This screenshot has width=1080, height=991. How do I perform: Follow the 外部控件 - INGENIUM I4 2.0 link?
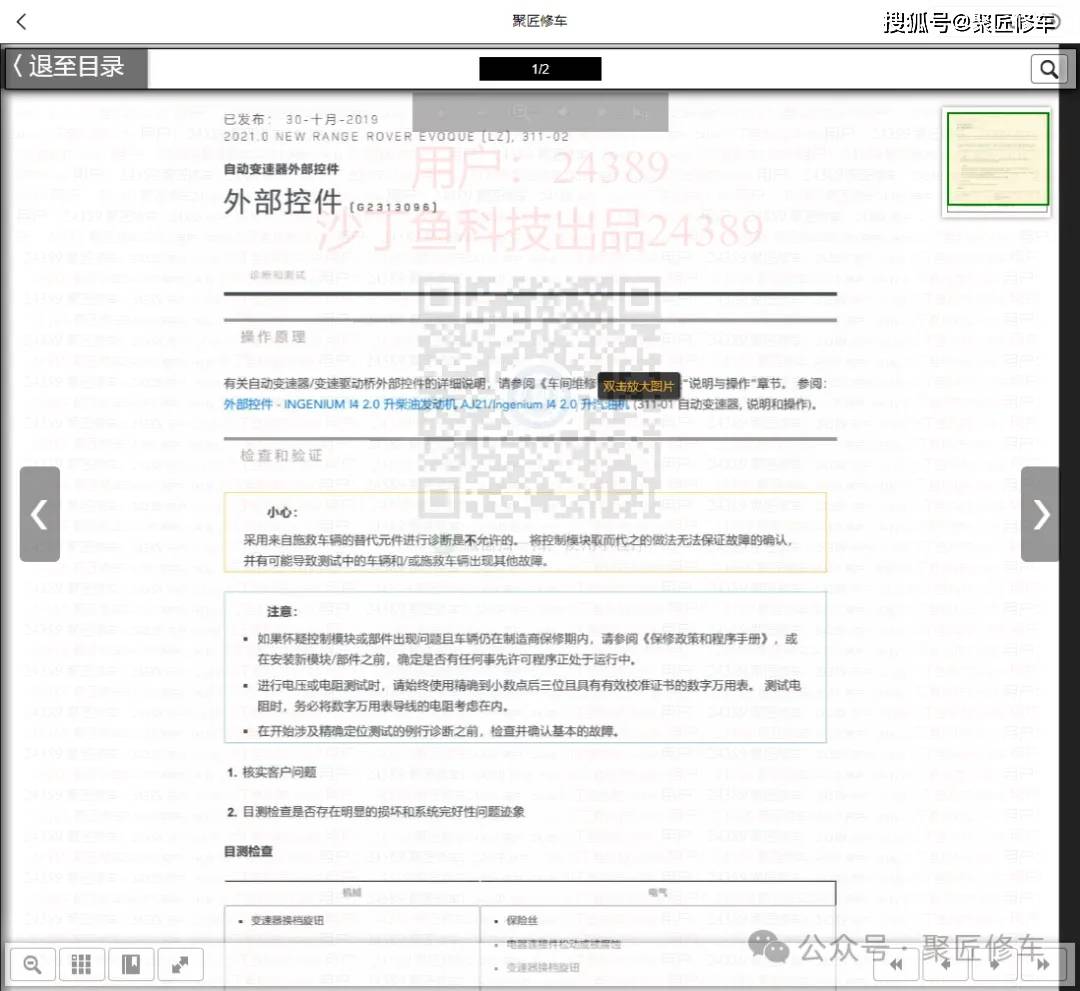pos(426,404)
